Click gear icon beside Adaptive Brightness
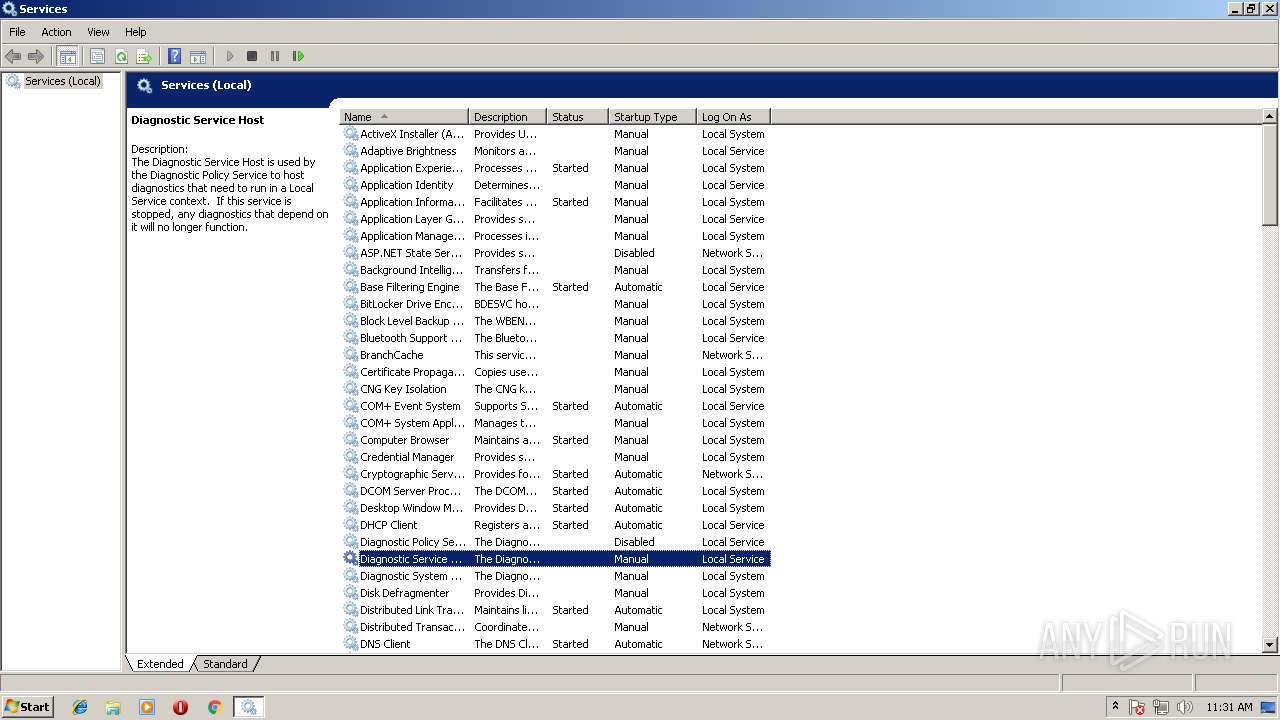Image resolution: width=1280 pixels, height=720 pixels. coord(351,151)
